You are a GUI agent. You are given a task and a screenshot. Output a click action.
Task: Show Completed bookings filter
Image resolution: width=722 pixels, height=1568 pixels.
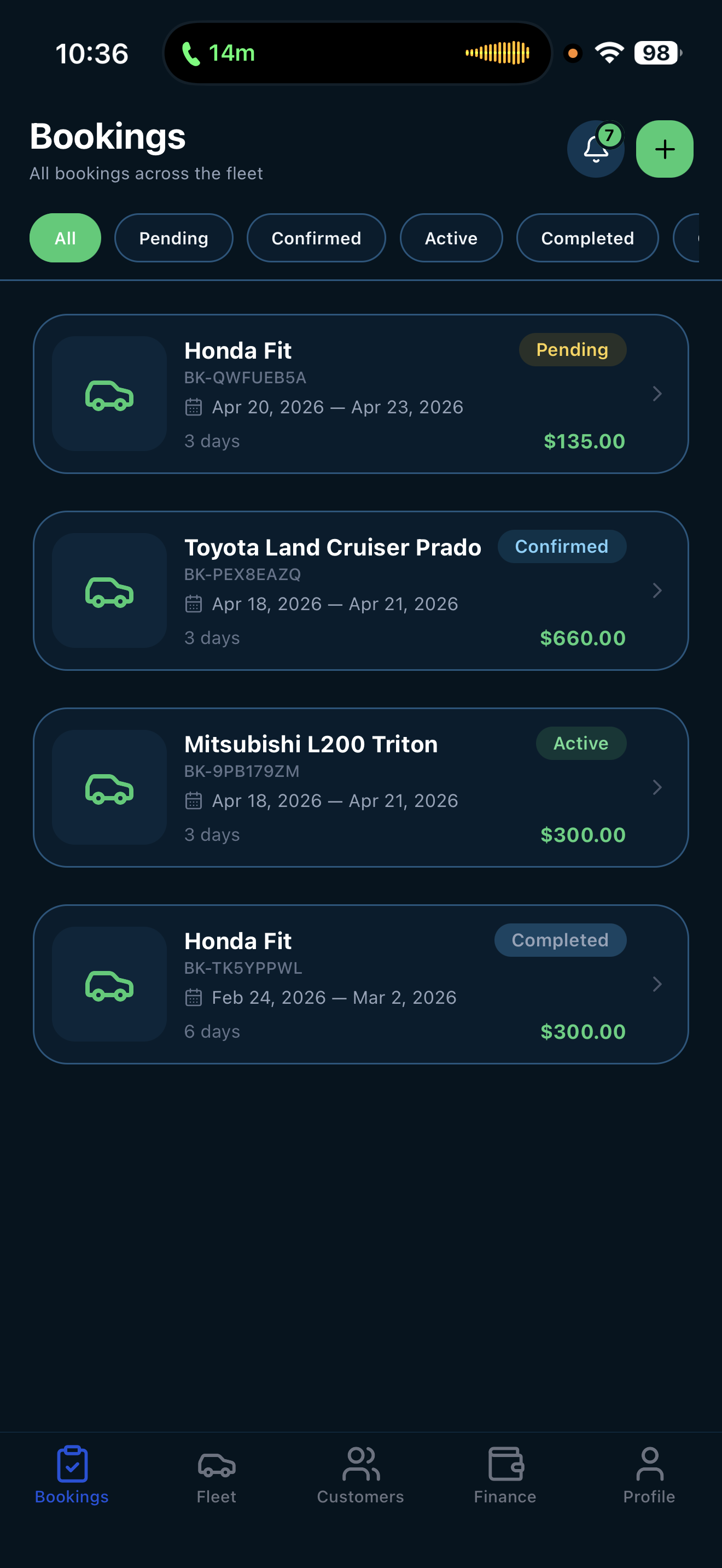click(587, 238)
